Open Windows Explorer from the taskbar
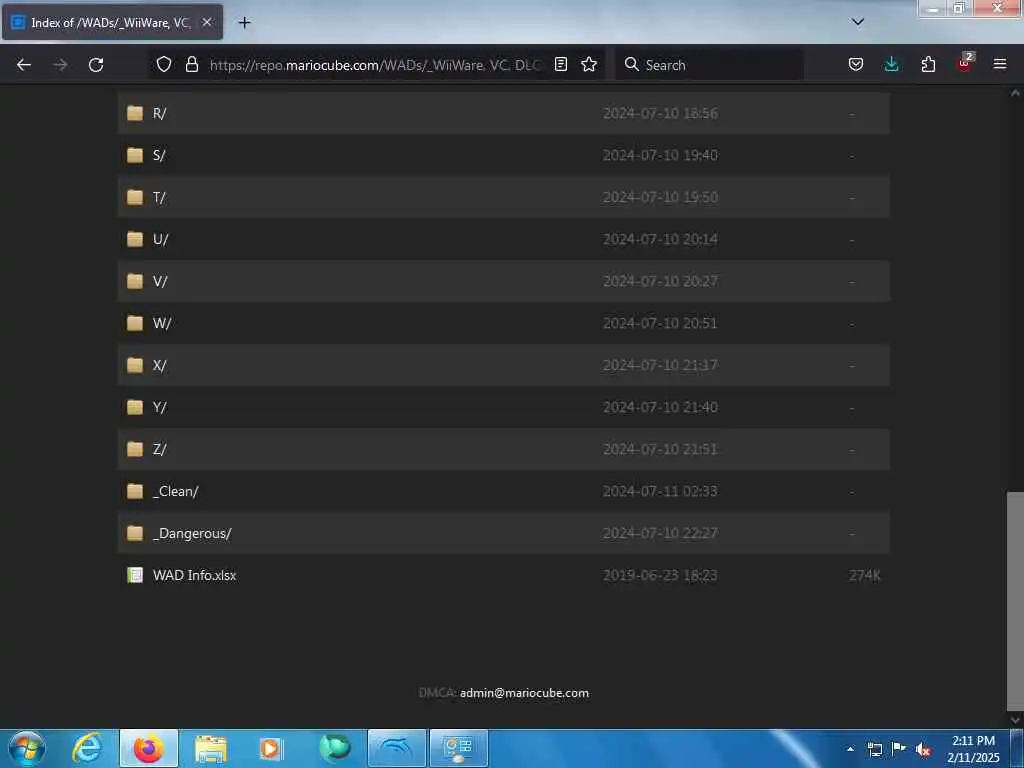This screenshot has width=1024, height=768. (210, 748)
